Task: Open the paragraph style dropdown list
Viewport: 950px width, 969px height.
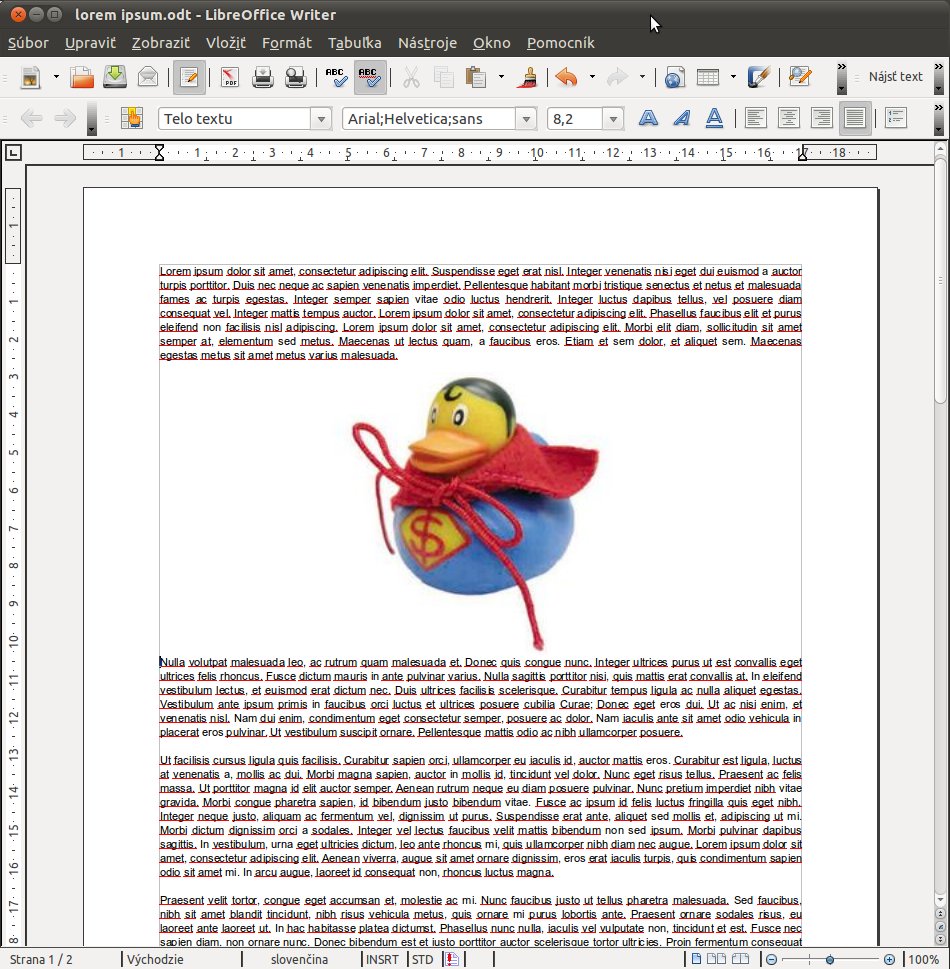Action: 321,119
